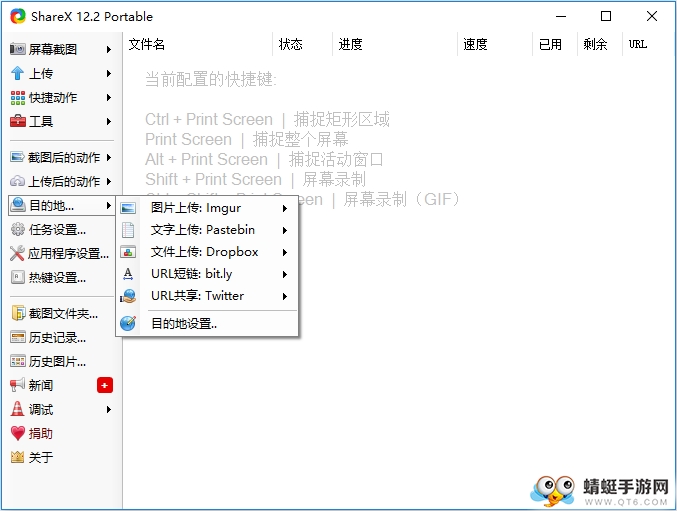Expand the Dropbox file uploader arrow

pos(285,252)
